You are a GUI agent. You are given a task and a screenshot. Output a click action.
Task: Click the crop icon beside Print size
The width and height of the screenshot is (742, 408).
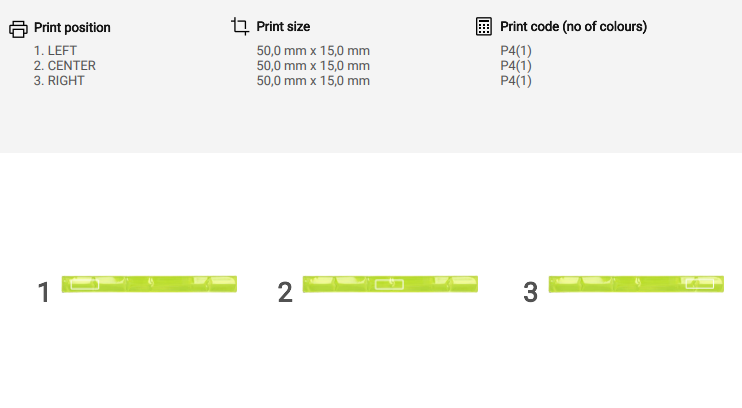(x=240, y=26)
